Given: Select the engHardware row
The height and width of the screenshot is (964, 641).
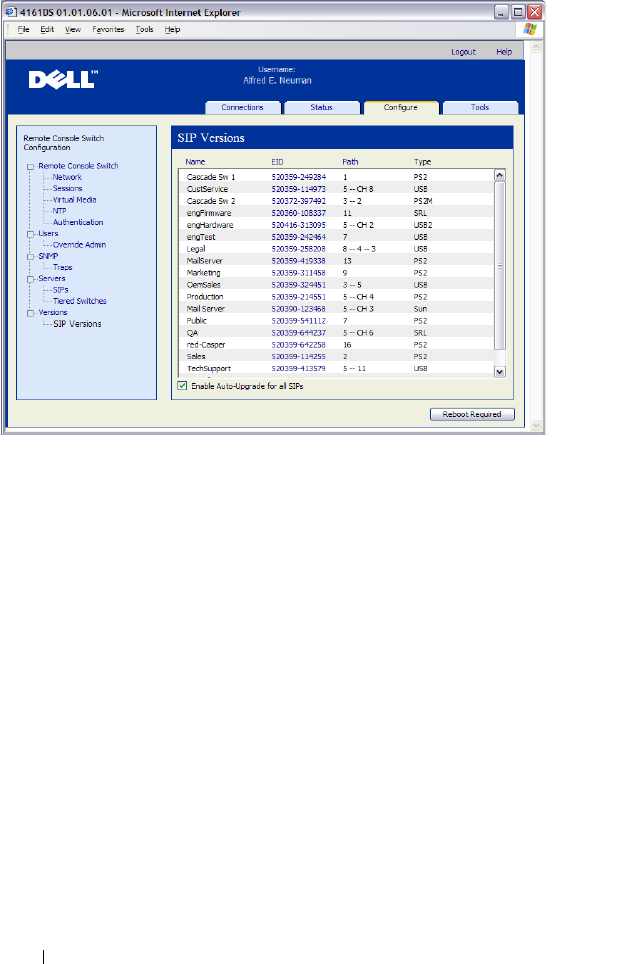Looking at the screenshot, I should [336, 225].
